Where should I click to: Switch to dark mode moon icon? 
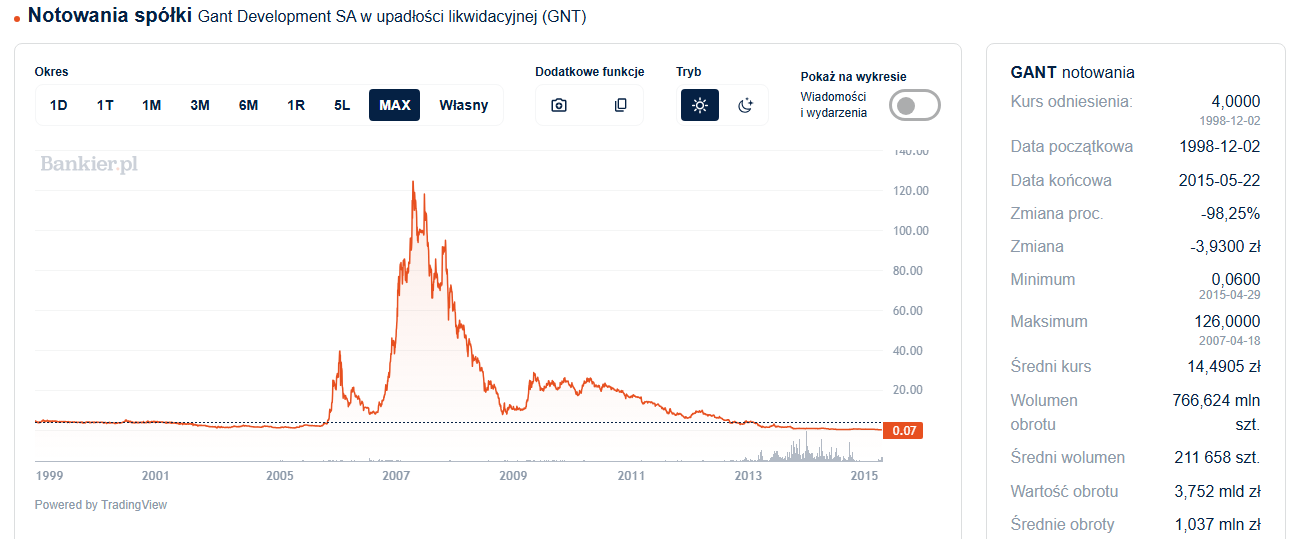(745, 105)
